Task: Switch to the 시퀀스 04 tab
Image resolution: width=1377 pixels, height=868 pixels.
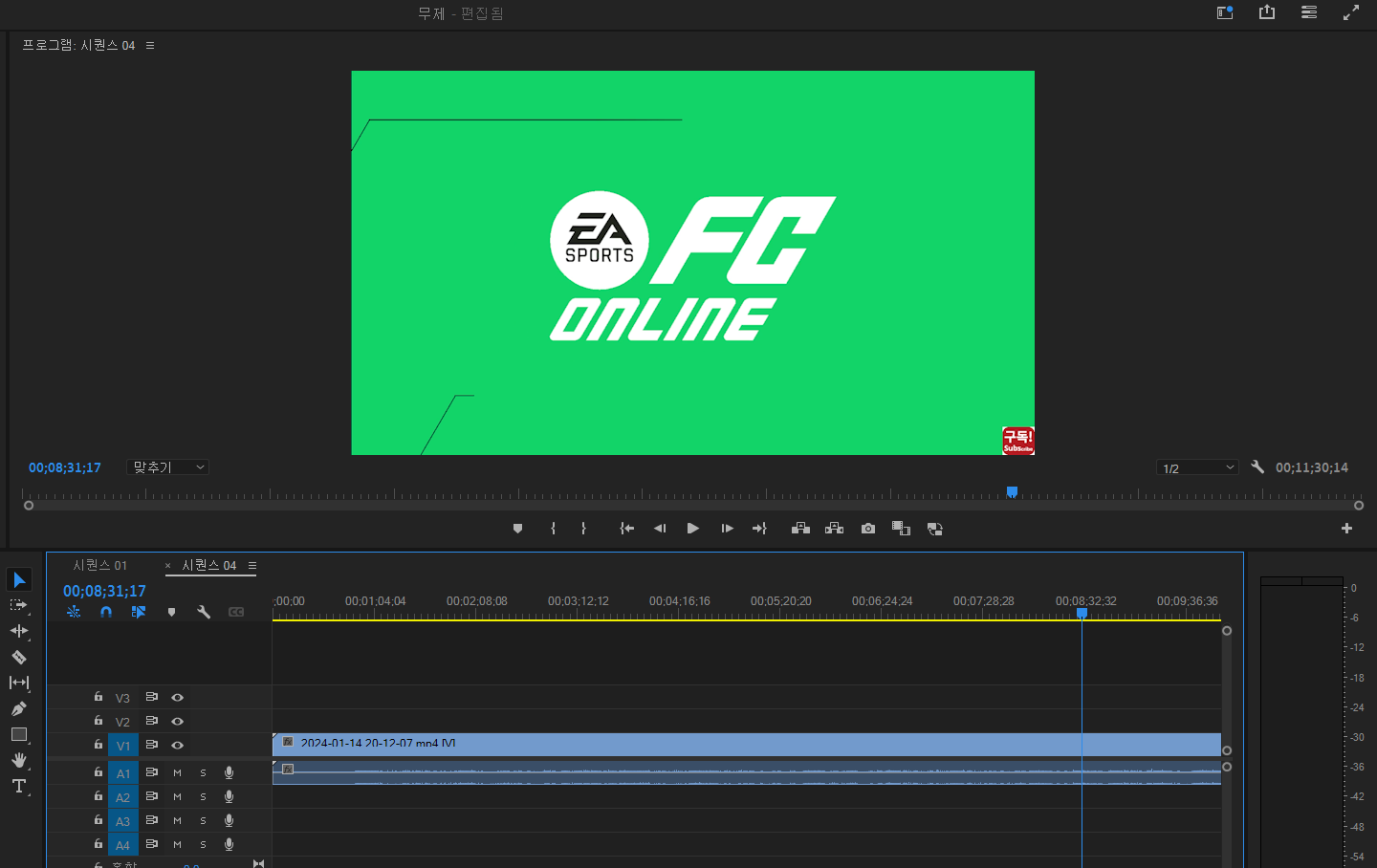Action: point(209,565)
